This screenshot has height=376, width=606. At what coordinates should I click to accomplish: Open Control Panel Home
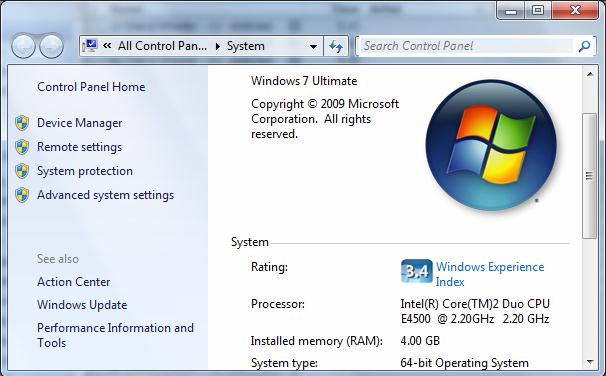click(91, 87)
